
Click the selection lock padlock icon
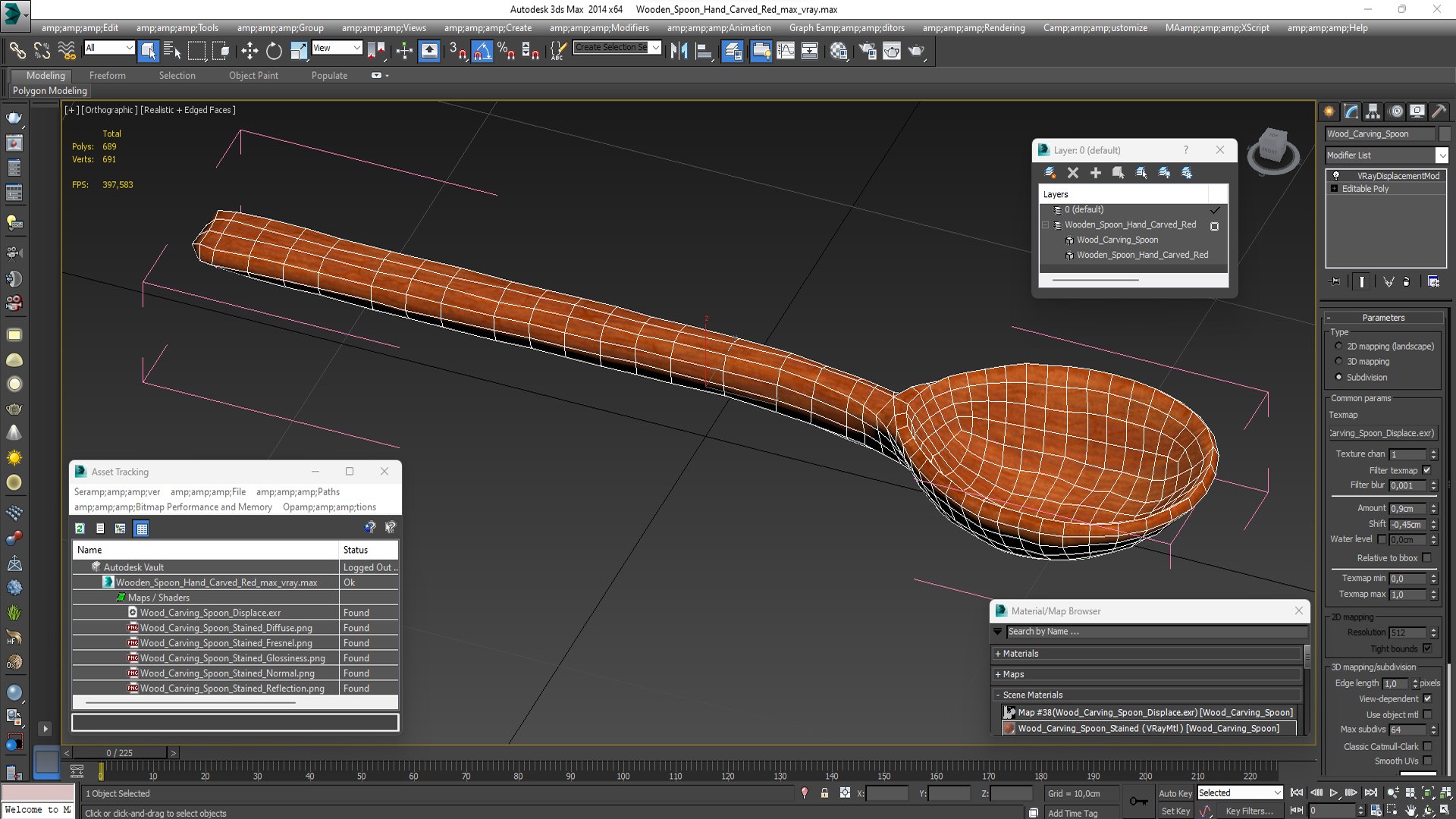(824, 793)
